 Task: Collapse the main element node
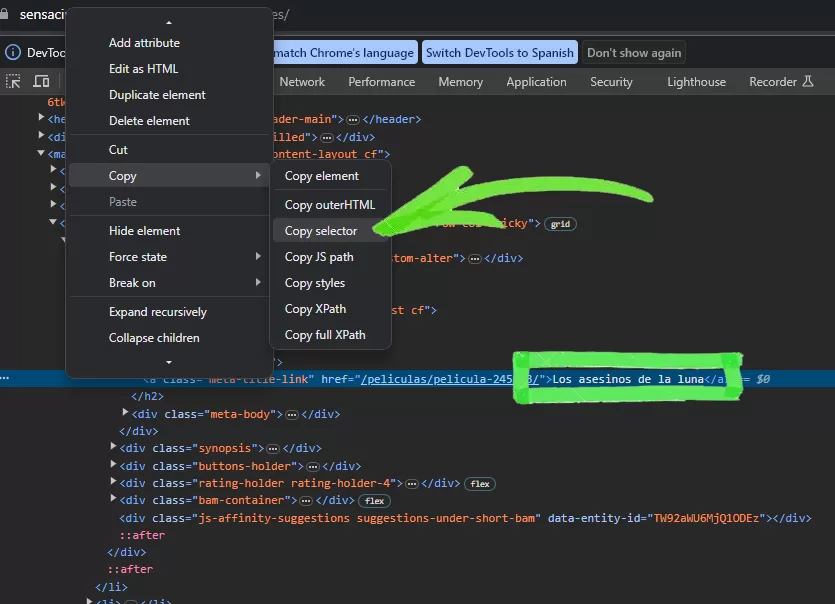click(x=40, y=153)
